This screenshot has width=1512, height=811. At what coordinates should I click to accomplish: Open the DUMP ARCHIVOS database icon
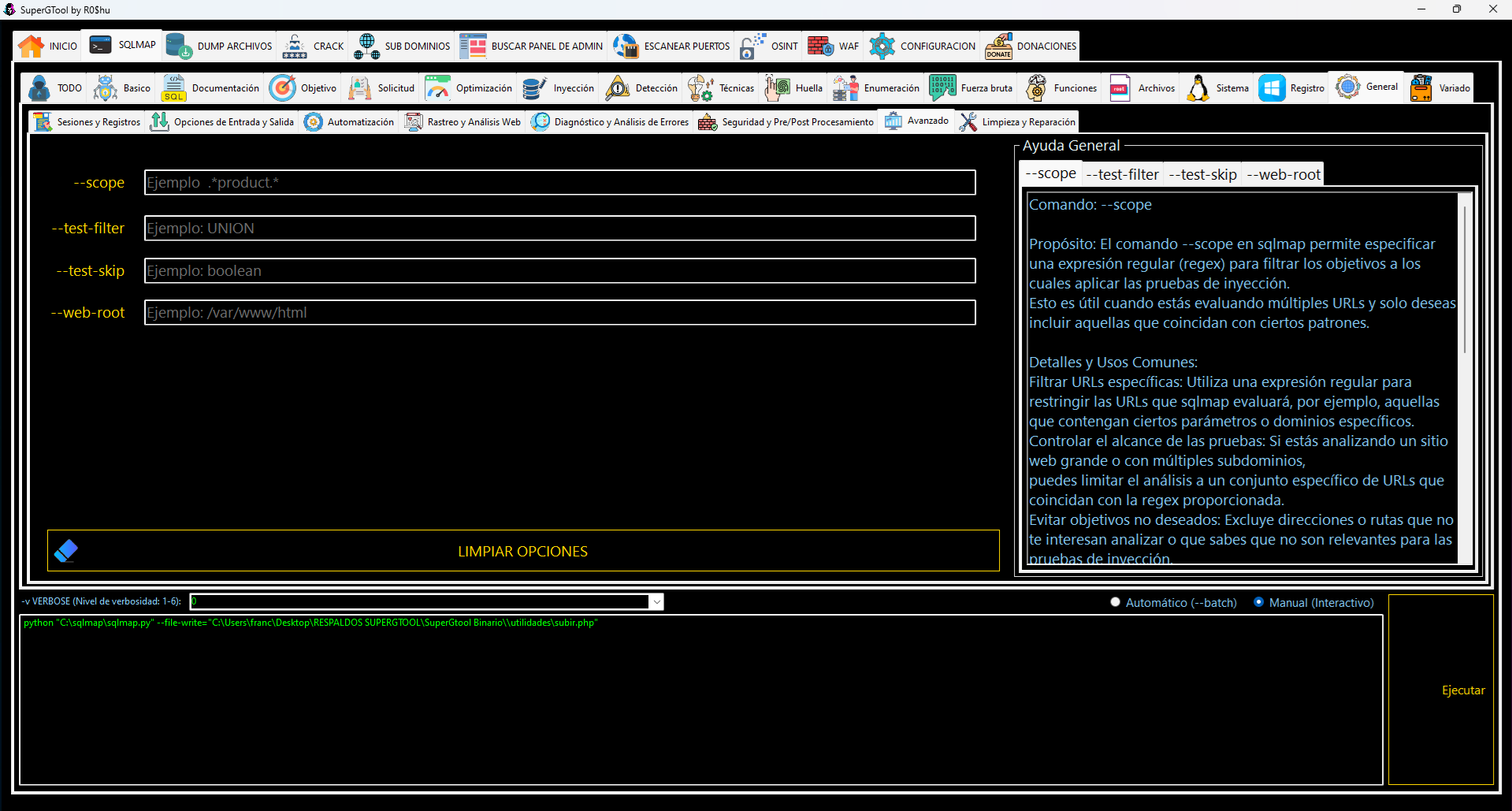pyautogui.click(x=179, y=47)
